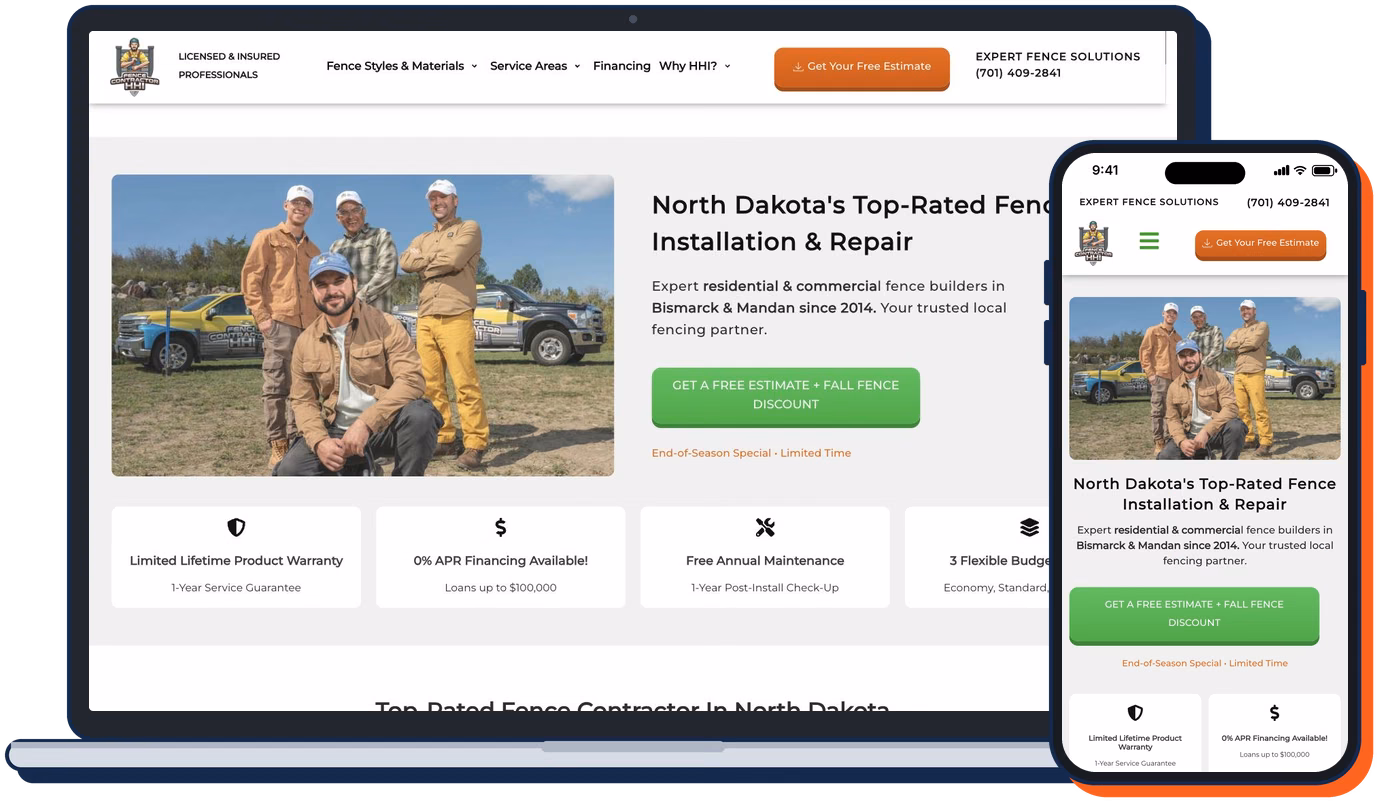Screen dimensions: 1378x802
Task: Open the Financing menu item
Action: click(621, 66)
